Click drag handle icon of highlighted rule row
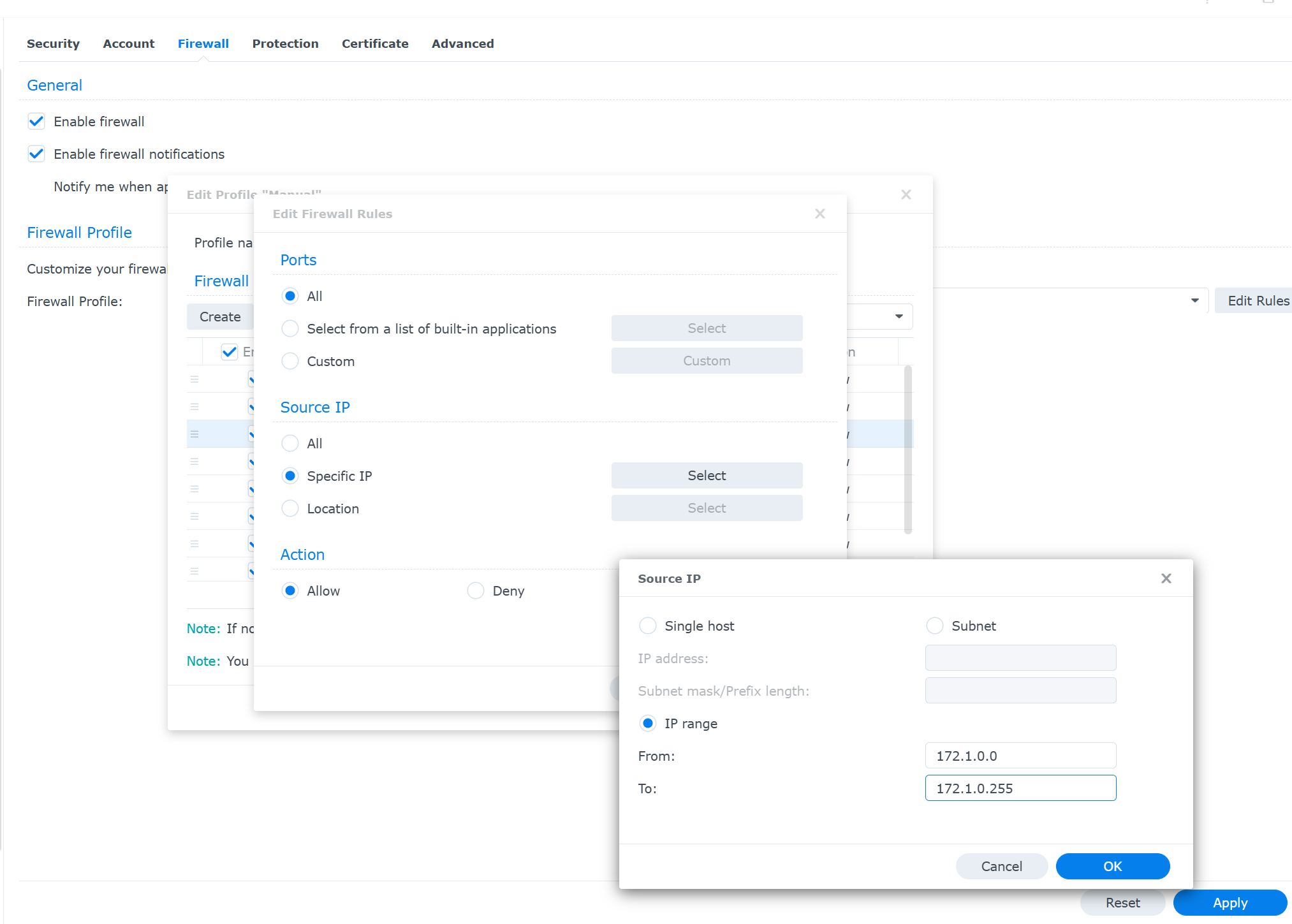1292x924 pixels. (x=195, y=434)
